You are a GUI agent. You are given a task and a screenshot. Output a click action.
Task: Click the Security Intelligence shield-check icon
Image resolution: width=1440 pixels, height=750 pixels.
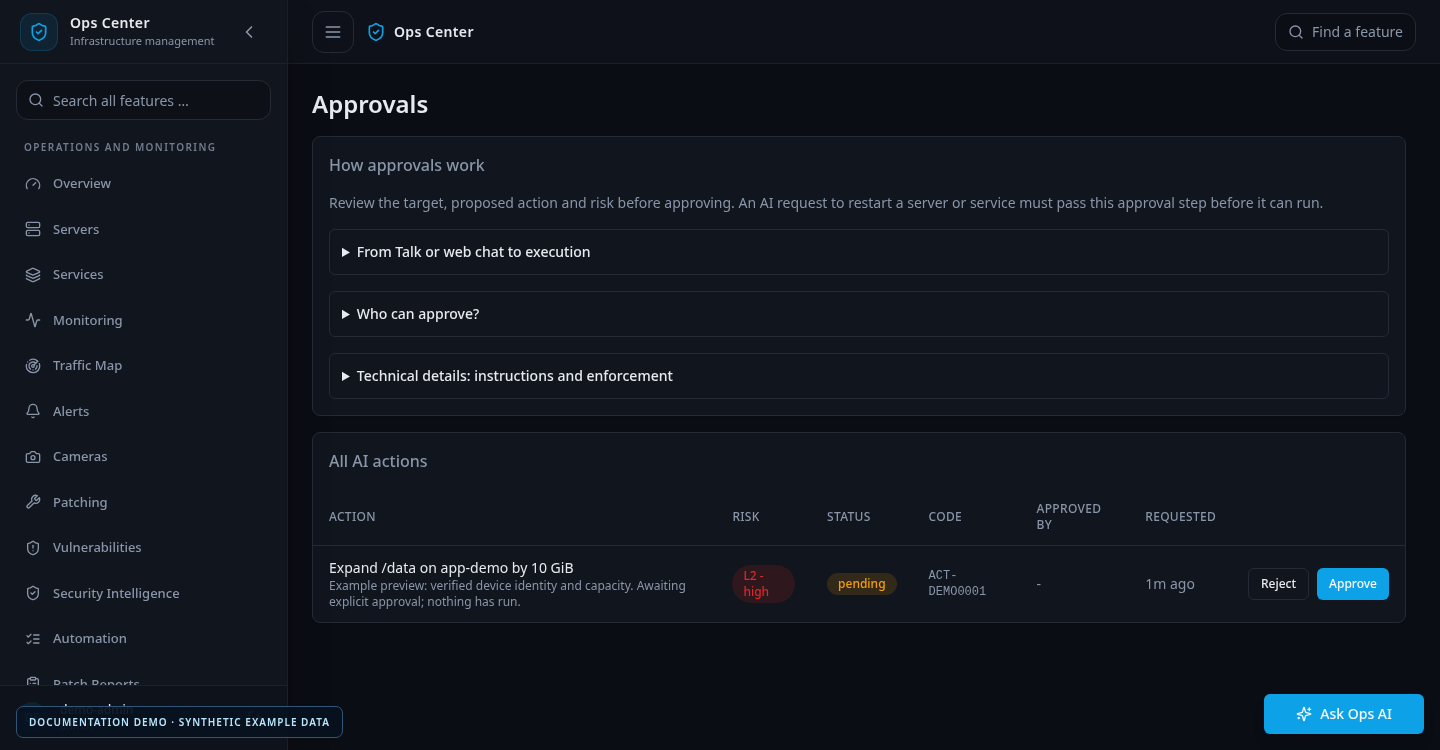click(x=33, y=593)
